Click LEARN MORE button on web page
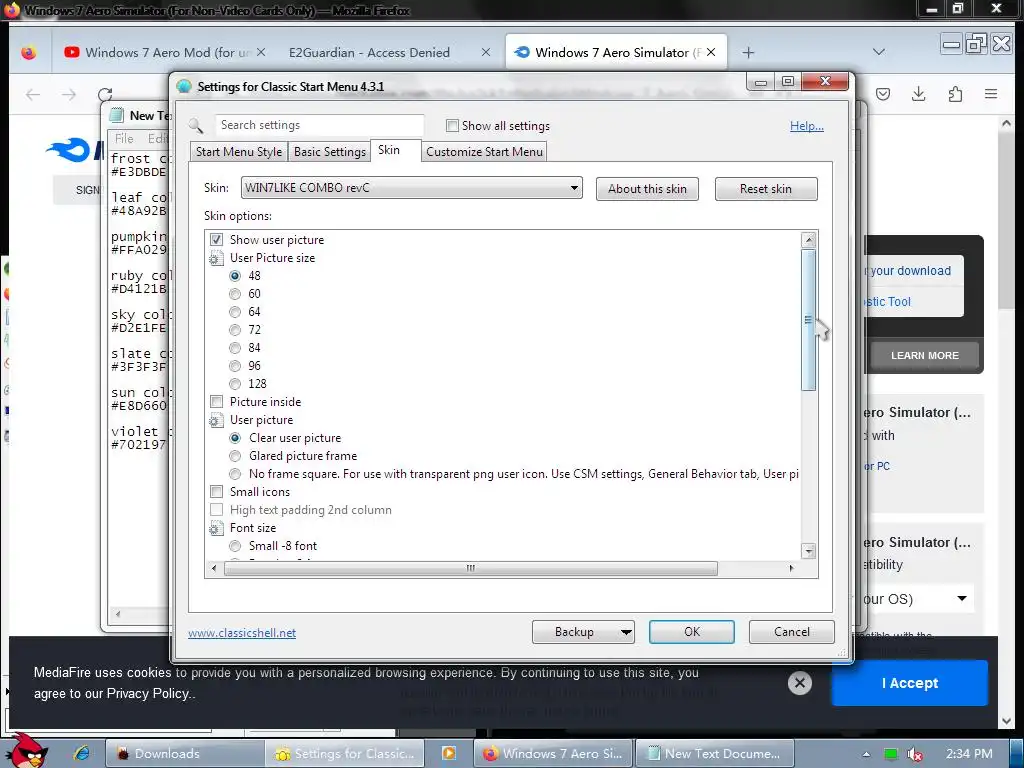Viewport: 1024px width, 768px height. (x=925, y=356)
